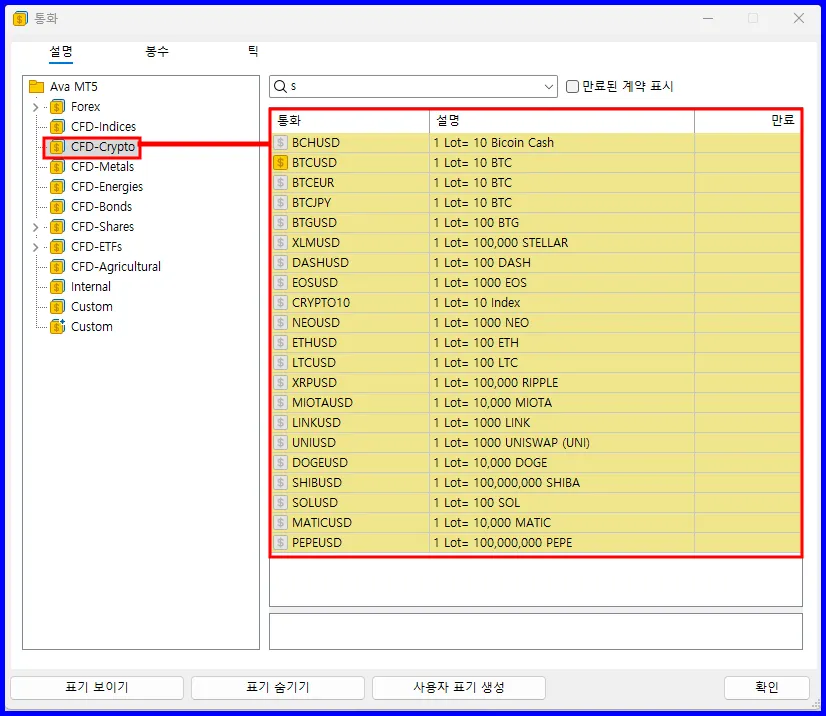826x716 pixels.
Task: Click the DOGEUSD symbol dollar icon
Action: coord(280,463)
